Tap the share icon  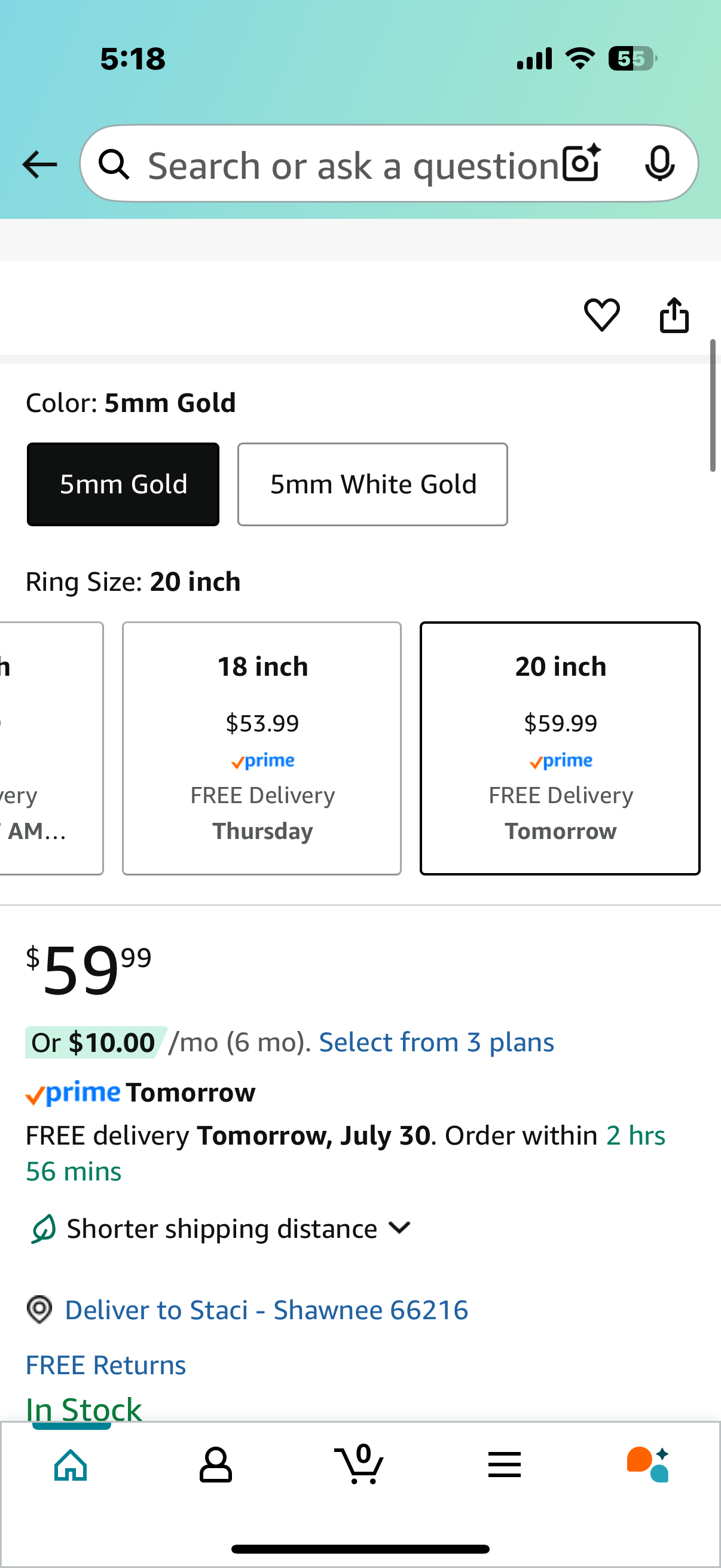pos(674,315)
